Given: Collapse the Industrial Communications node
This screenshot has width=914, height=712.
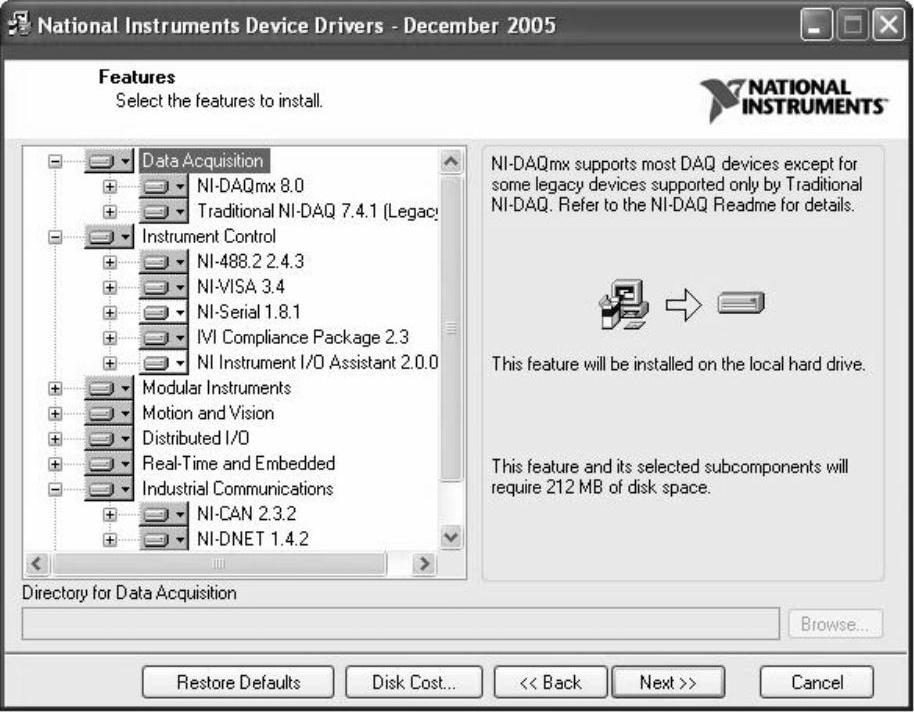Looking at the screenshot, I should [55, 489].
